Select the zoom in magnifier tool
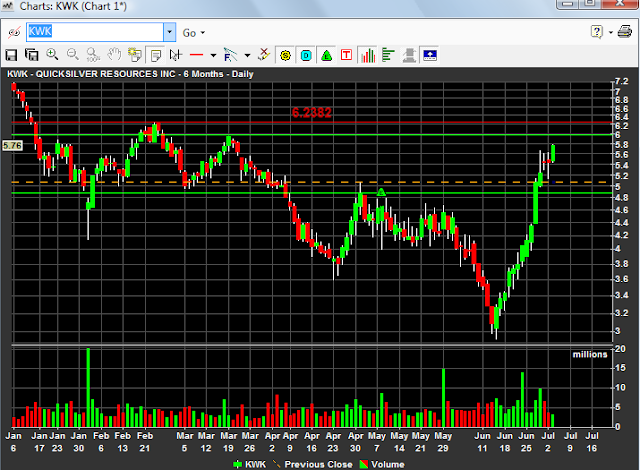Viewport: 640px width, 470px height. 52,55
